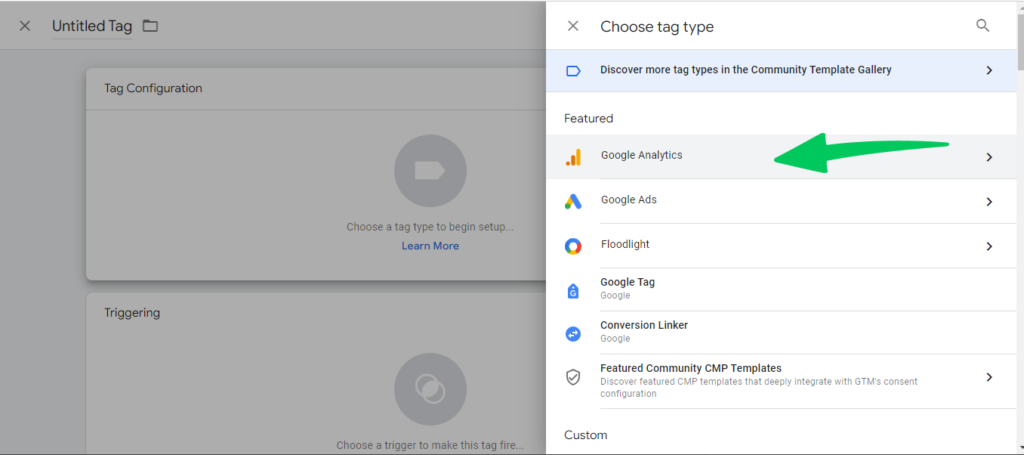Click the Google Analytics bar-chart icon
1024x455 pixels.
[573, 157]
